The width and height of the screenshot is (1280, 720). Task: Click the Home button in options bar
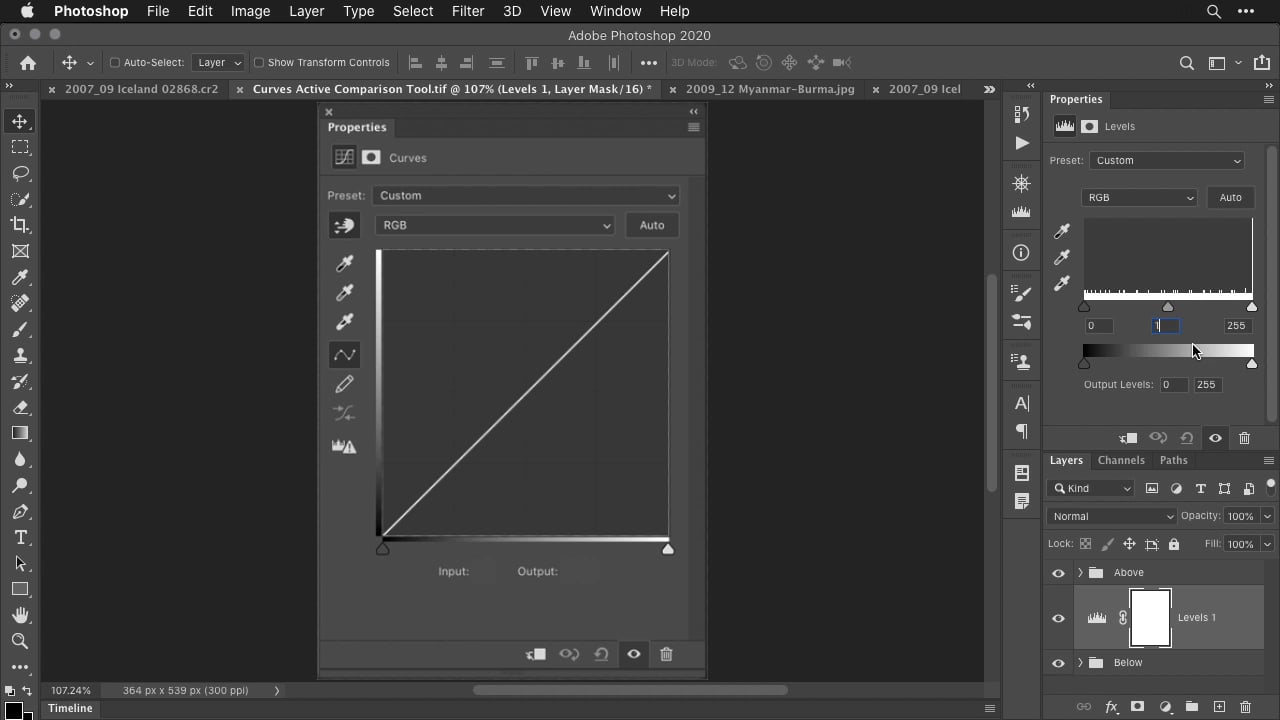point(28,62)
